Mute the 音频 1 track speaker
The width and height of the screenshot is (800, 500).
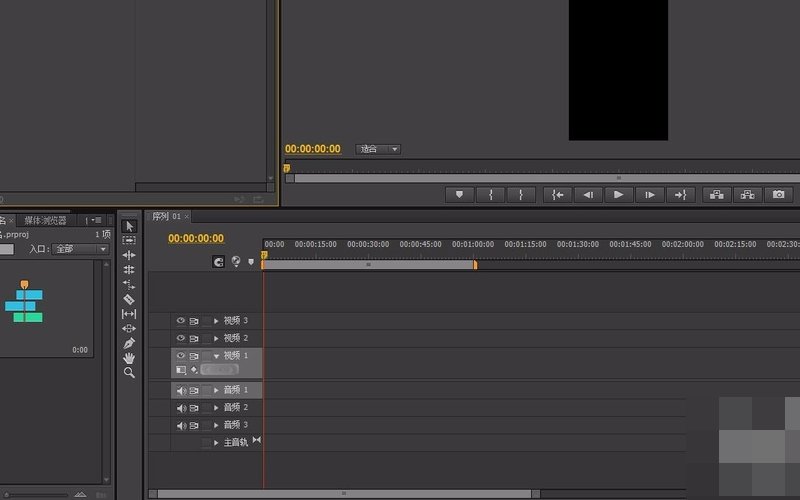181,391
